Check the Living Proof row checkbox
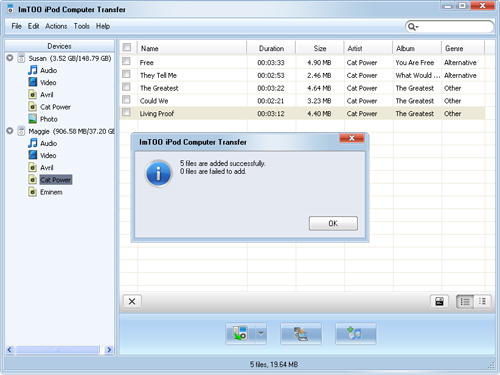500x375 pixels. pyautogui.click(x=126, y=112)
